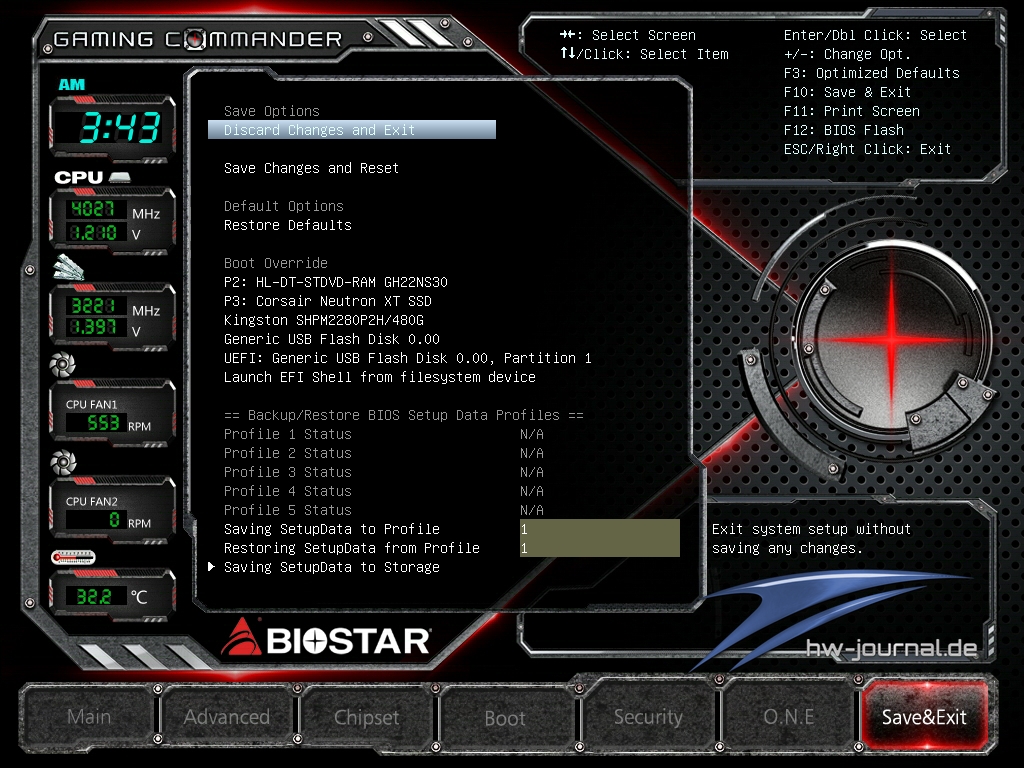Screen dimensions: 1024x768
Task: Click the Boot Override heading
Action: (x=276, y=263)
